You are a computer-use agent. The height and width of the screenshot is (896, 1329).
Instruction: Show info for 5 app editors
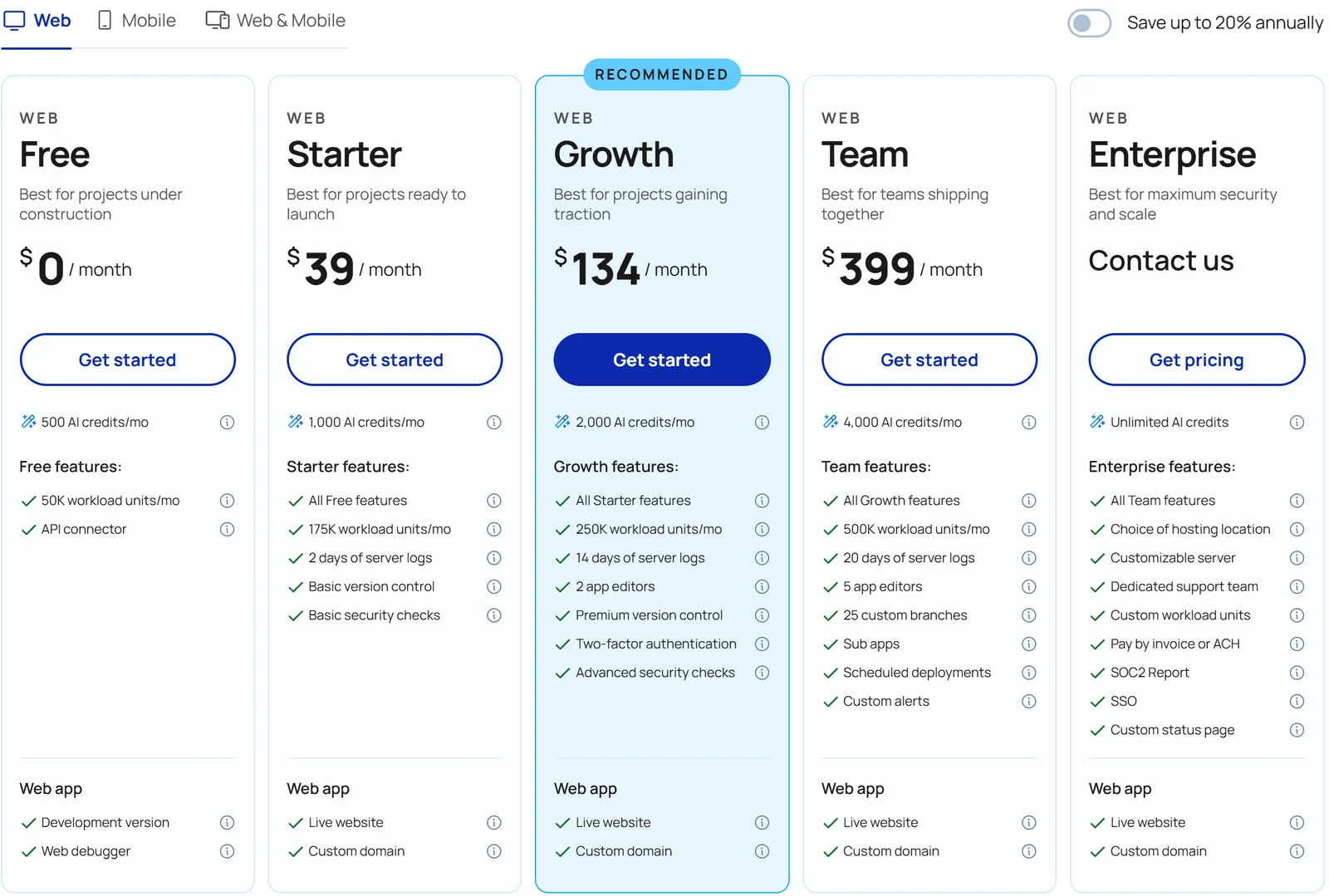[1029, 587]
